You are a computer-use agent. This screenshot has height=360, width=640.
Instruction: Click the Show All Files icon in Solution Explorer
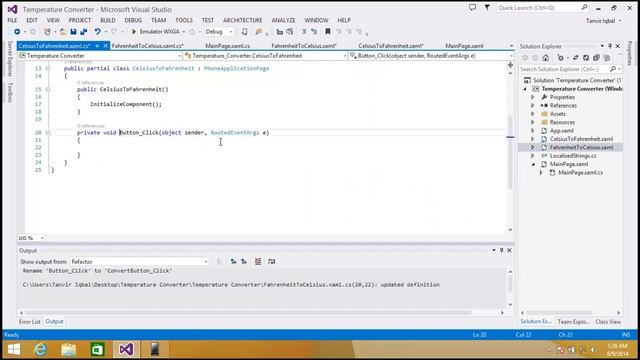pyautogui.click(x=607, y=58)
